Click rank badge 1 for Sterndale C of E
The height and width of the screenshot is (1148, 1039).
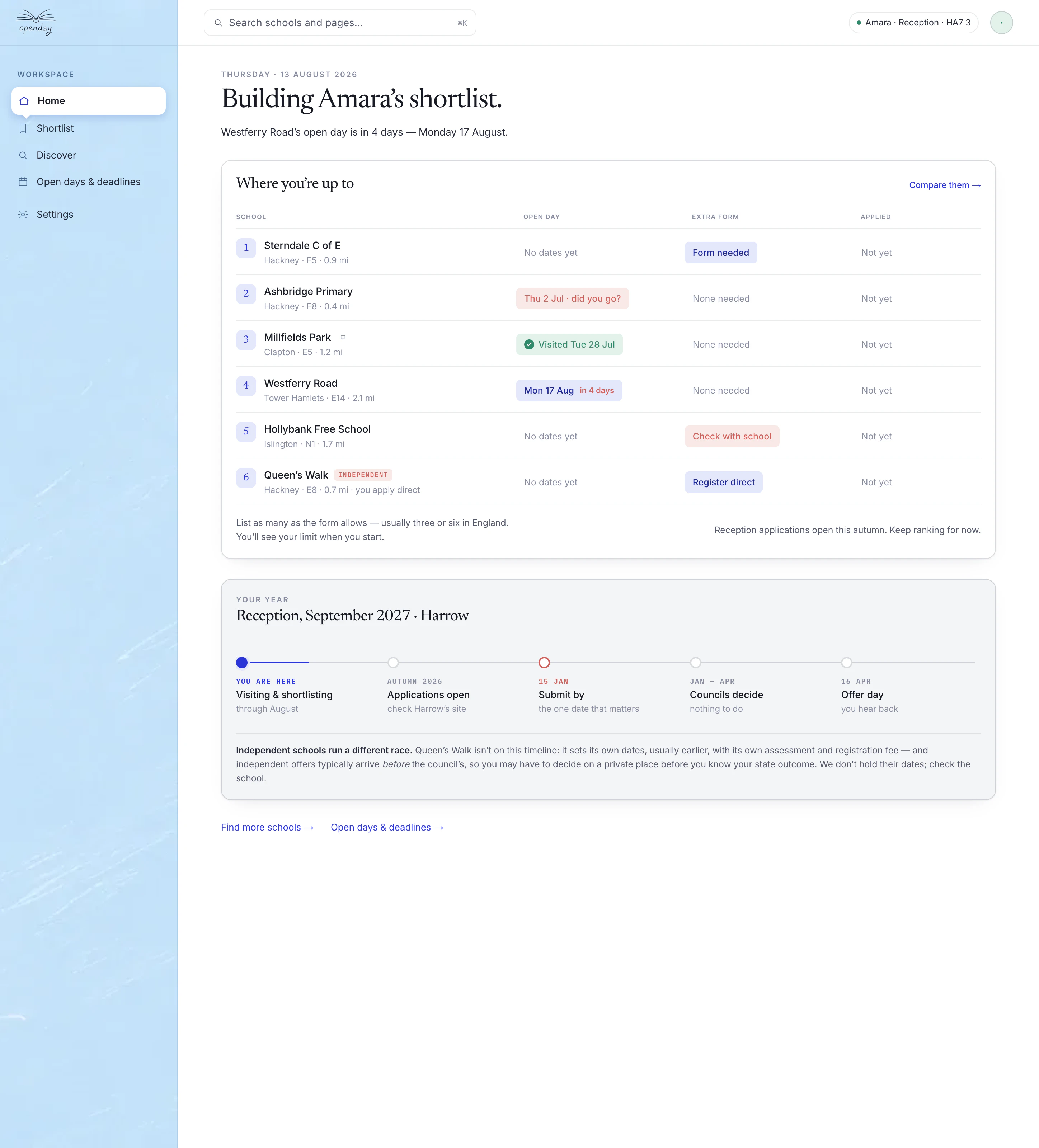point(246,248)
